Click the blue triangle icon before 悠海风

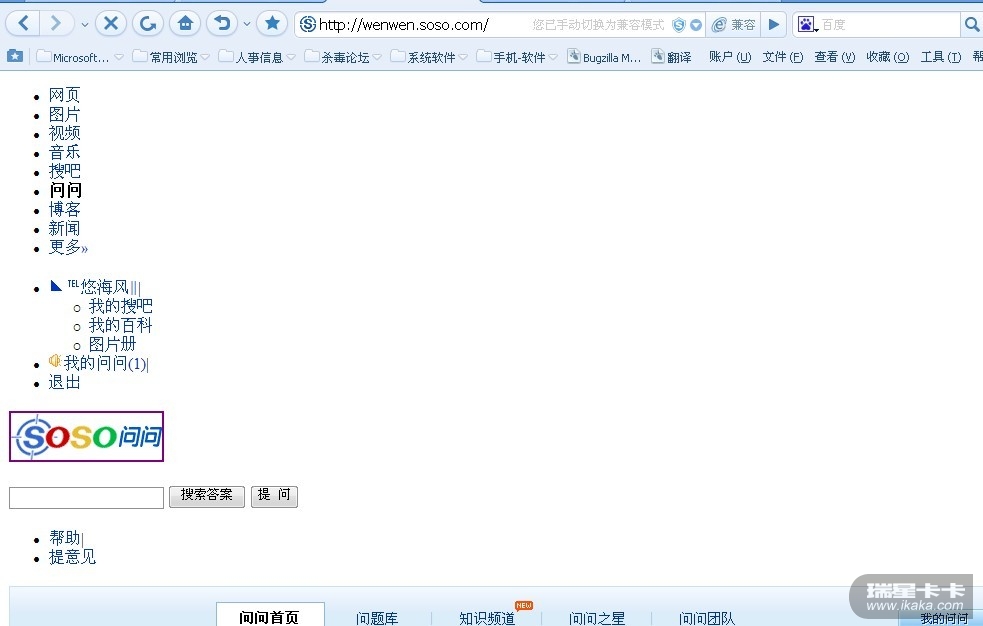click(56, 286)
